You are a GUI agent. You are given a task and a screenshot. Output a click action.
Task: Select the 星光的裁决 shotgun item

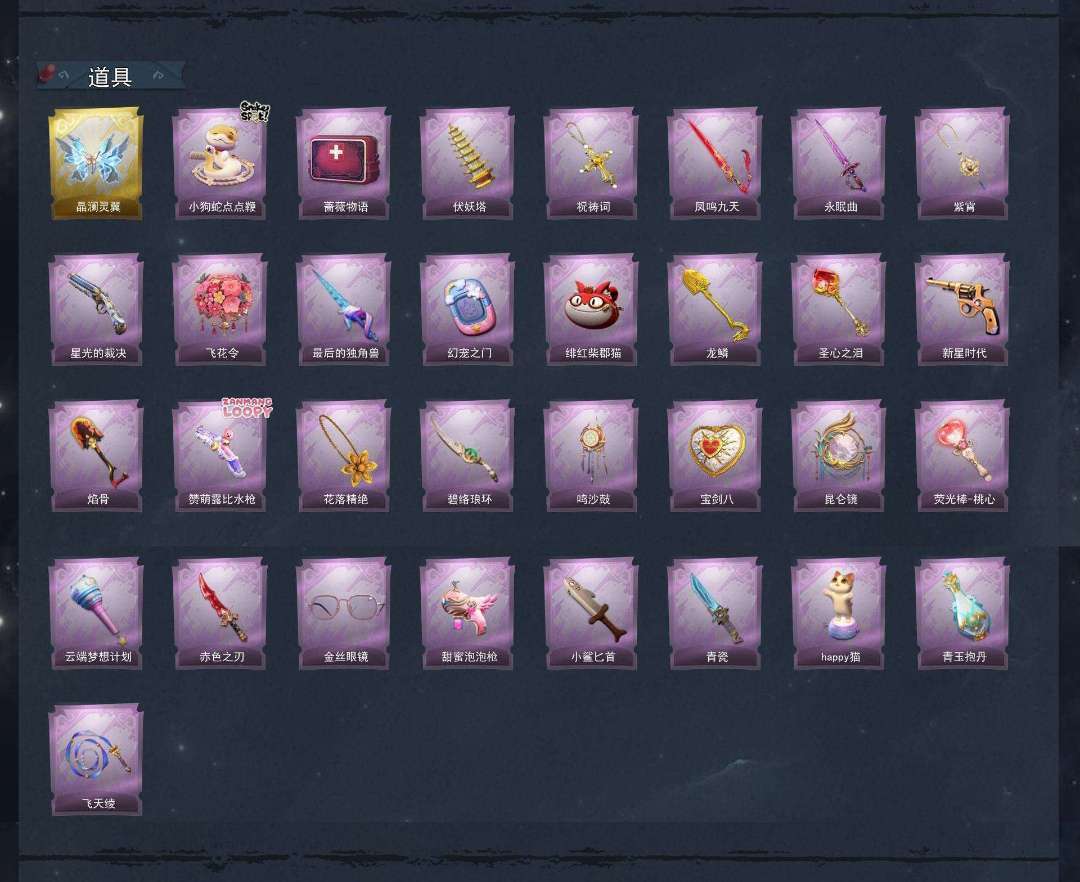(96, 309)
